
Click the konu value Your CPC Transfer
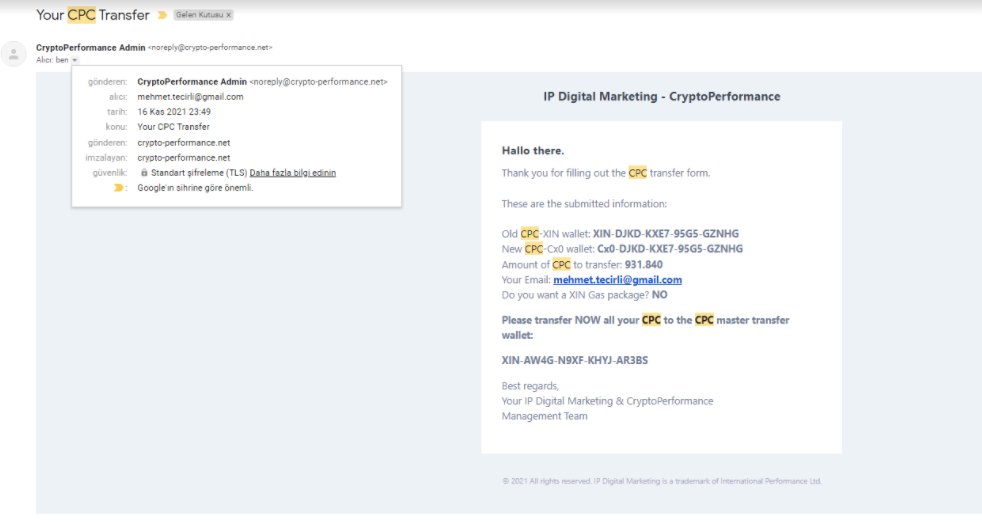(x=173, y=127)
